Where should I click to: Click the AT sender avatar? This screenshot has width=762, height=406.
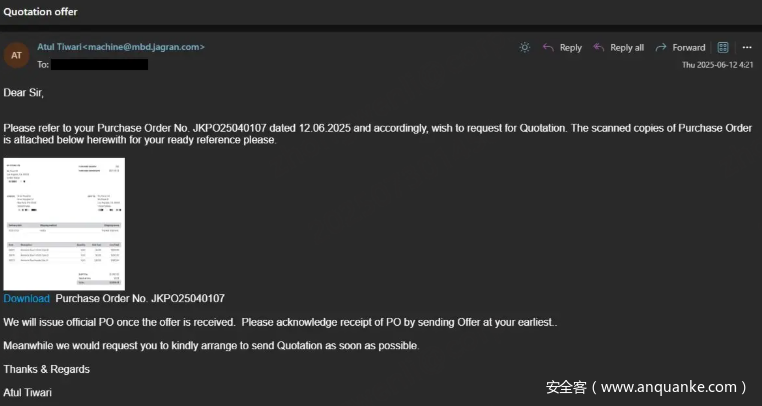point(16,55)
